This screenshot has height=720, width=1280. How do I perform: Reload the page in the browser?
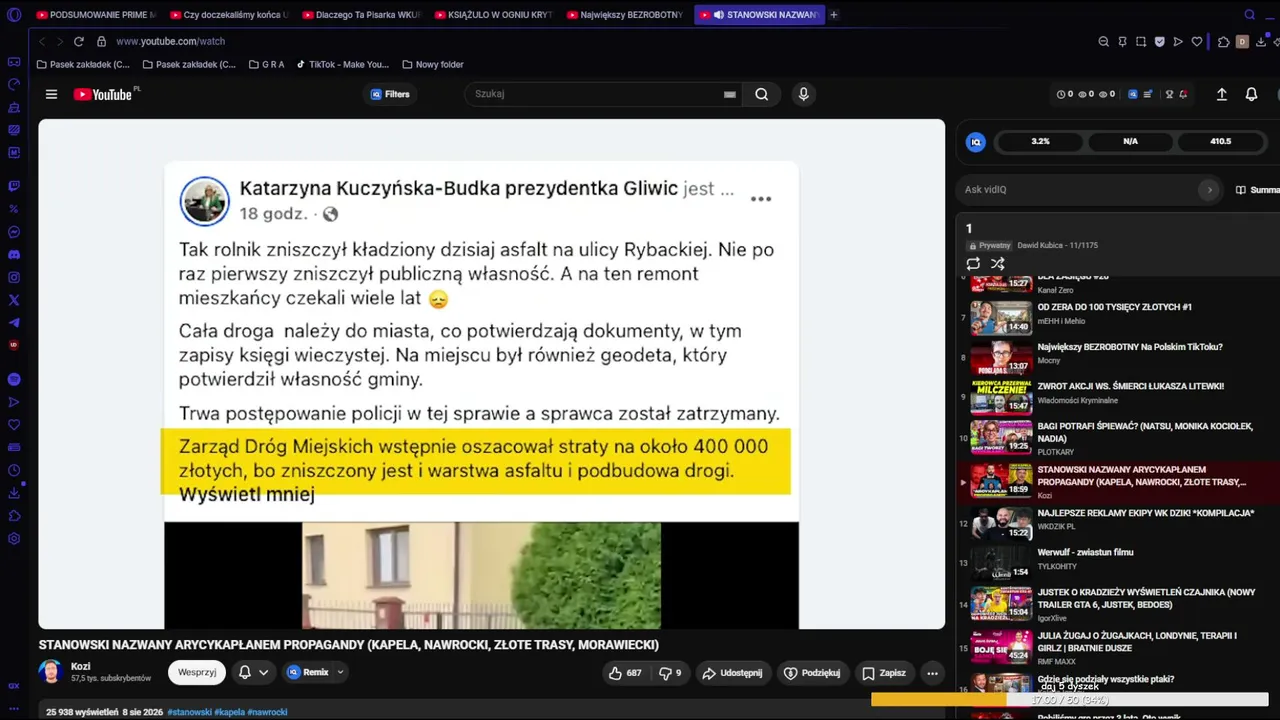point(79,41)
